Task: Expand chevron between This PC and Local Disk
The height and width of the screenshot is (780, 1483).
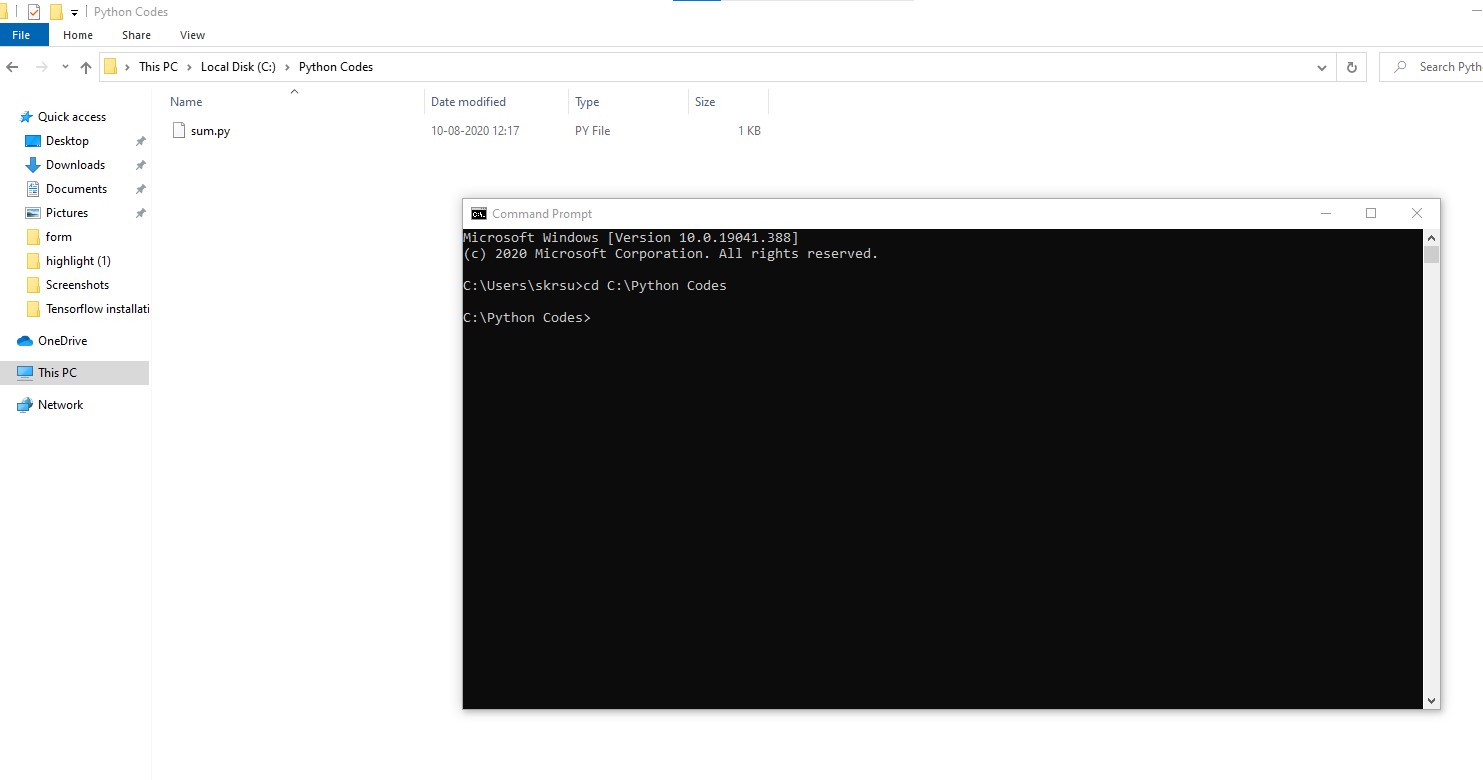Action: click(x=190, y=67)
